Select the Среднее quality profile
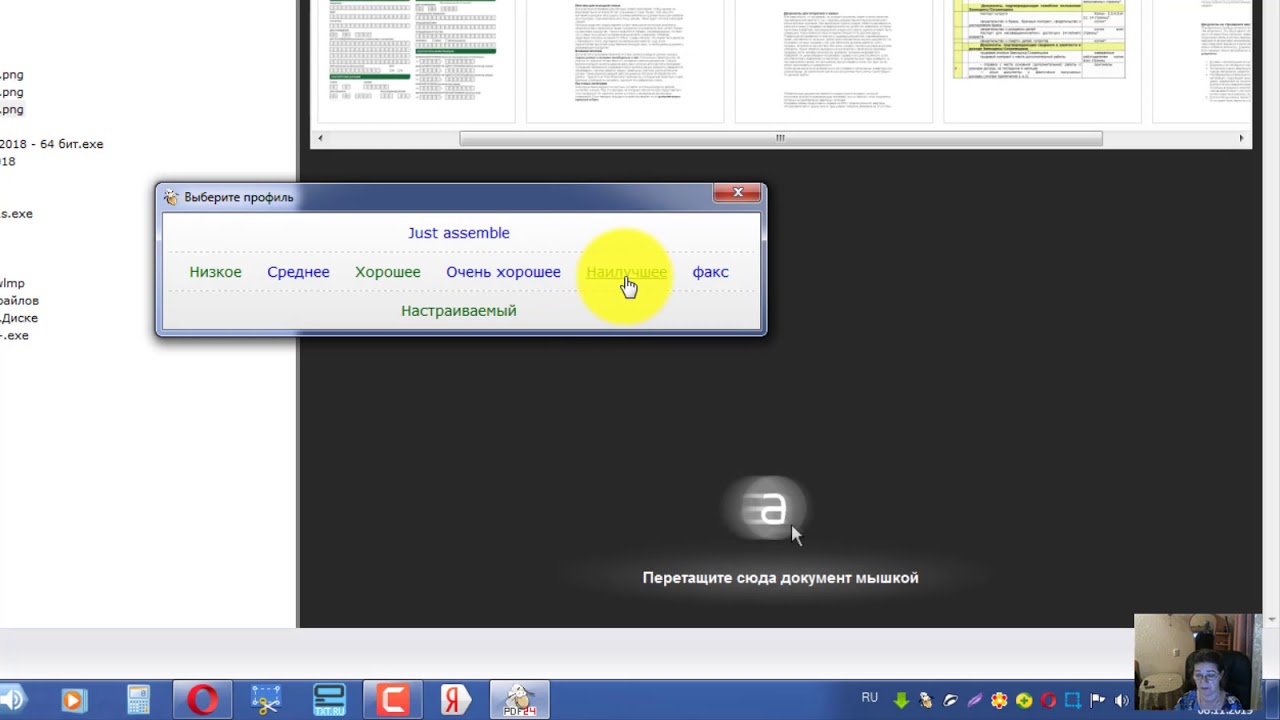Image resolution: width=1280 pixels, height=720 pixels. coord(298,272)
